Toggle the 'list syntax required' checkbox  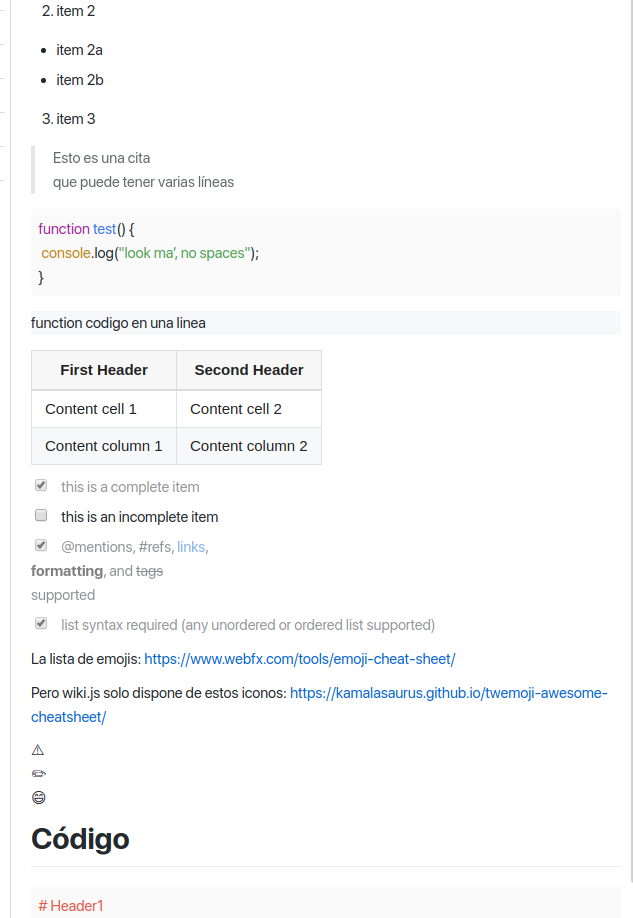(x=41, y=624)
